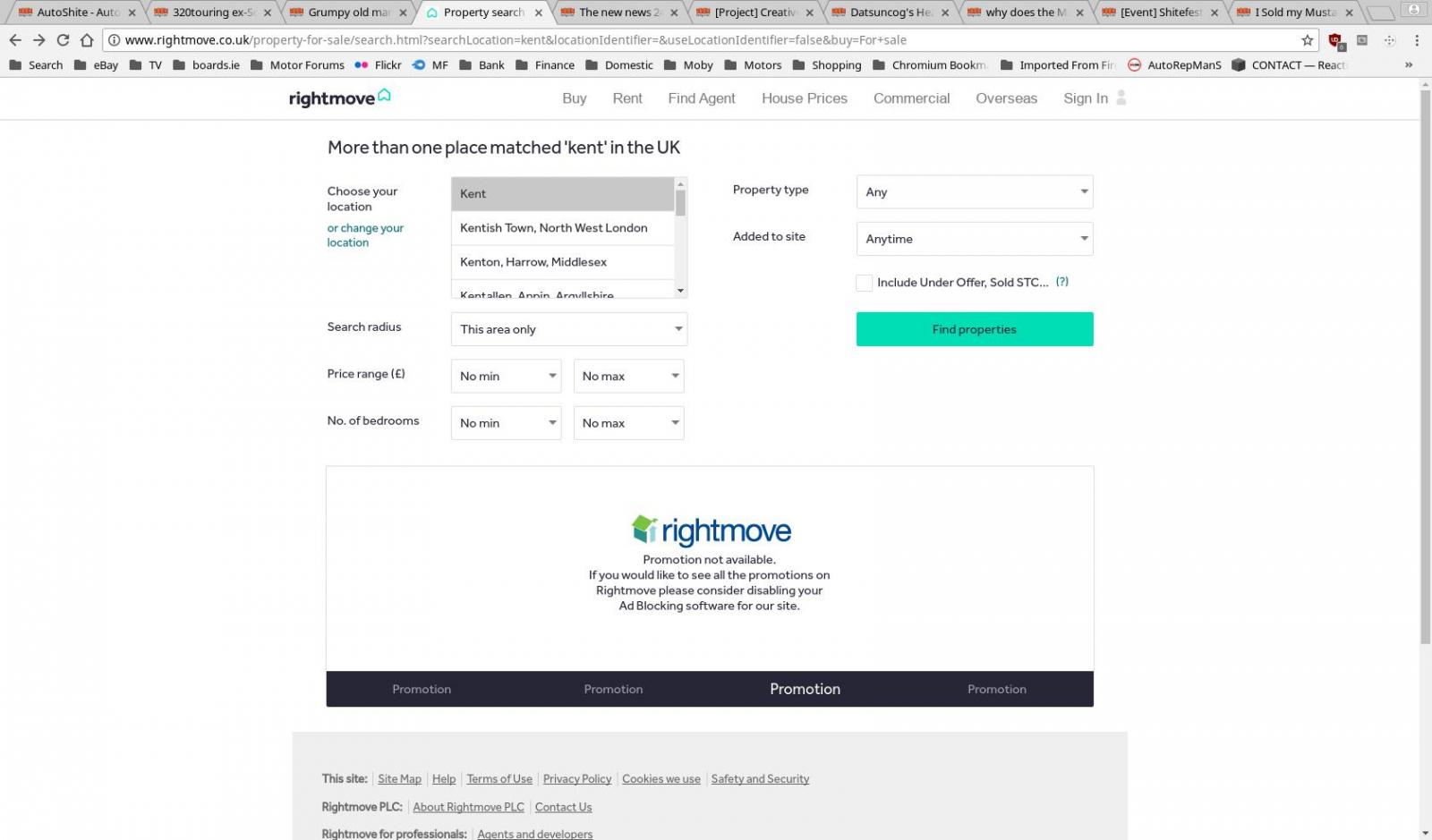The height and width of the screenshot is (840, 1432).
Task: Open the Terms of Use link
Action: tap(499, 779)
